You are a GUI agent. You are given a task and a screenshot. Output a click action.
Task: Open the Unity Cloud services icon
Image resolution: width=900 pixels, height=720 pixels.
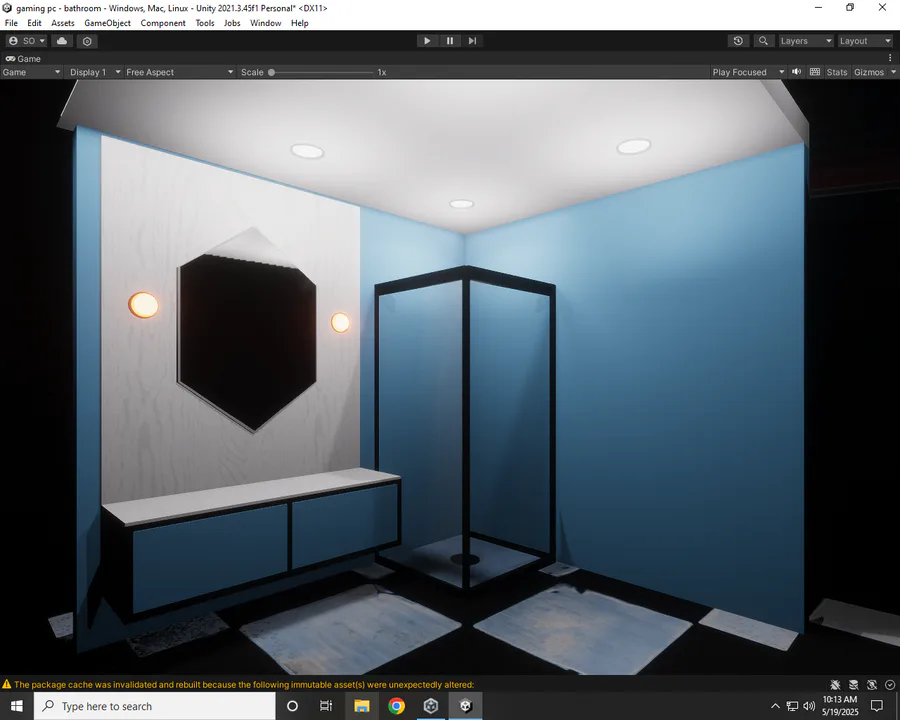pos(61,41)
